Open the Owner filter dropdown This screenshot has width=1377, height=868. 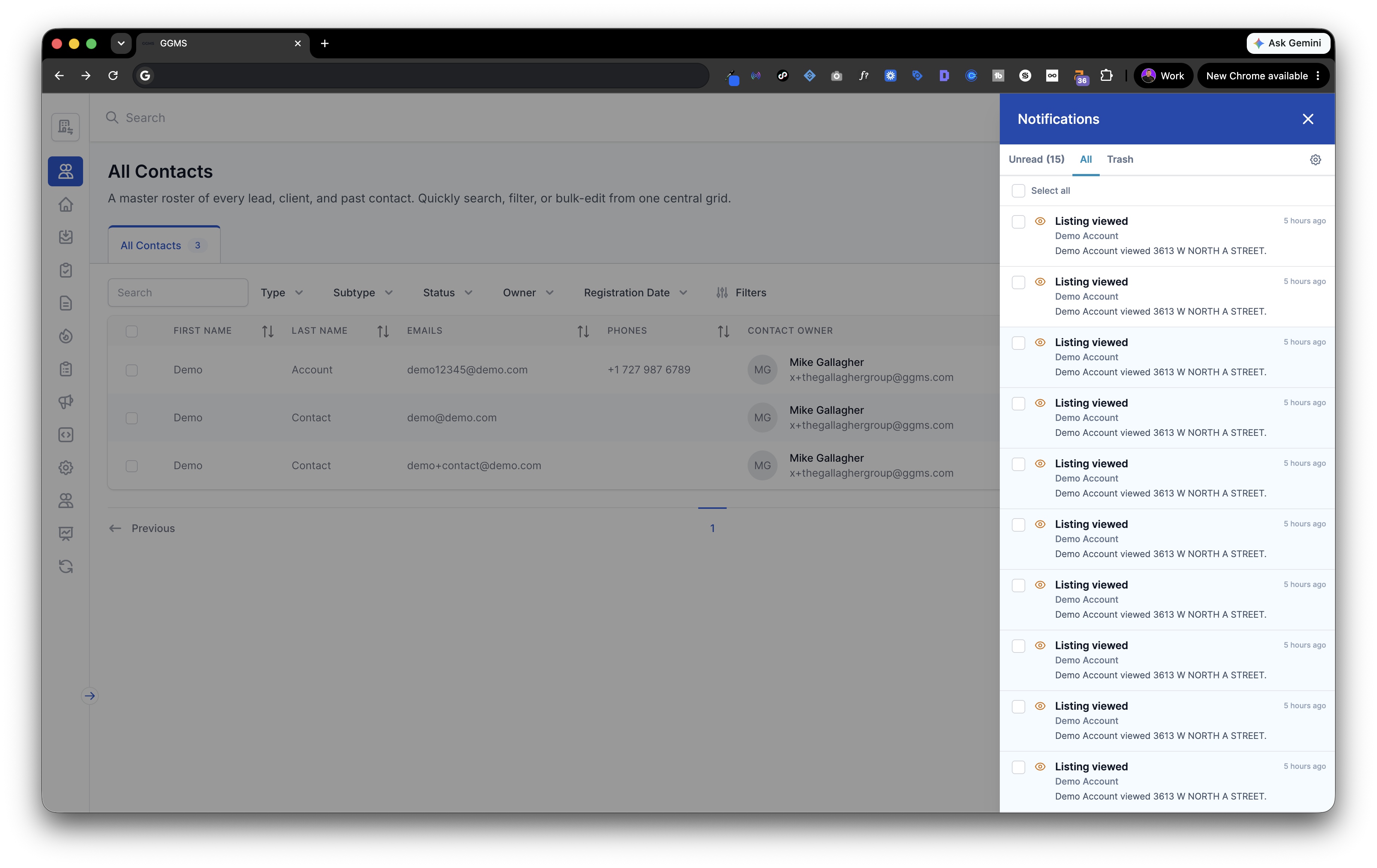[528, 293]
